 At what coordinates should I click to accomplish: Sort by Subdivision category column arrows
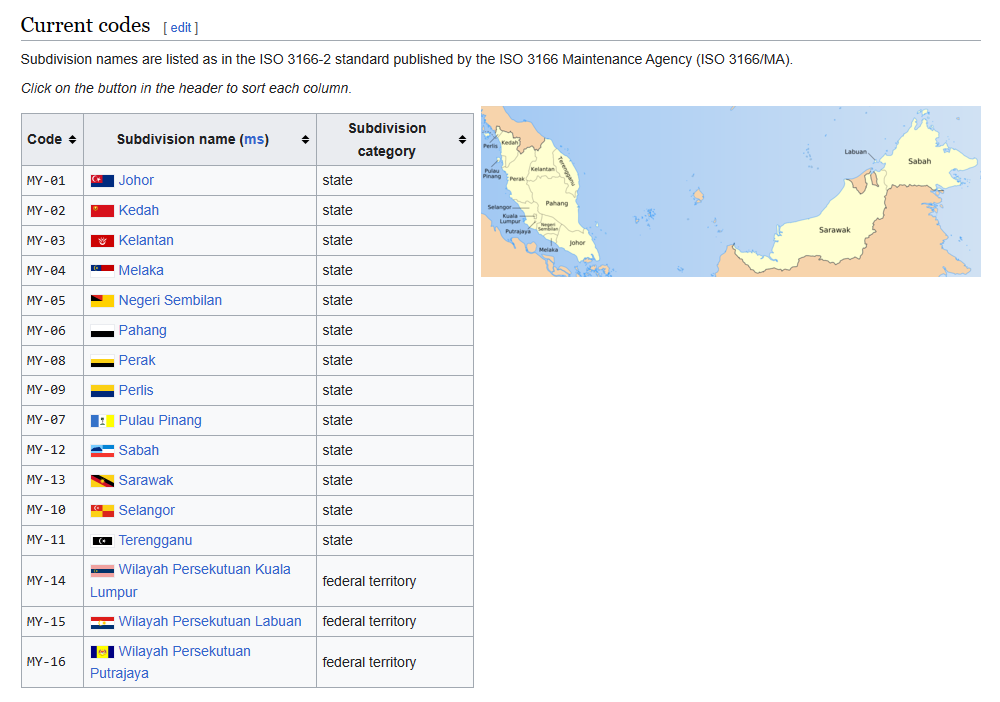[x=462, y=140]
